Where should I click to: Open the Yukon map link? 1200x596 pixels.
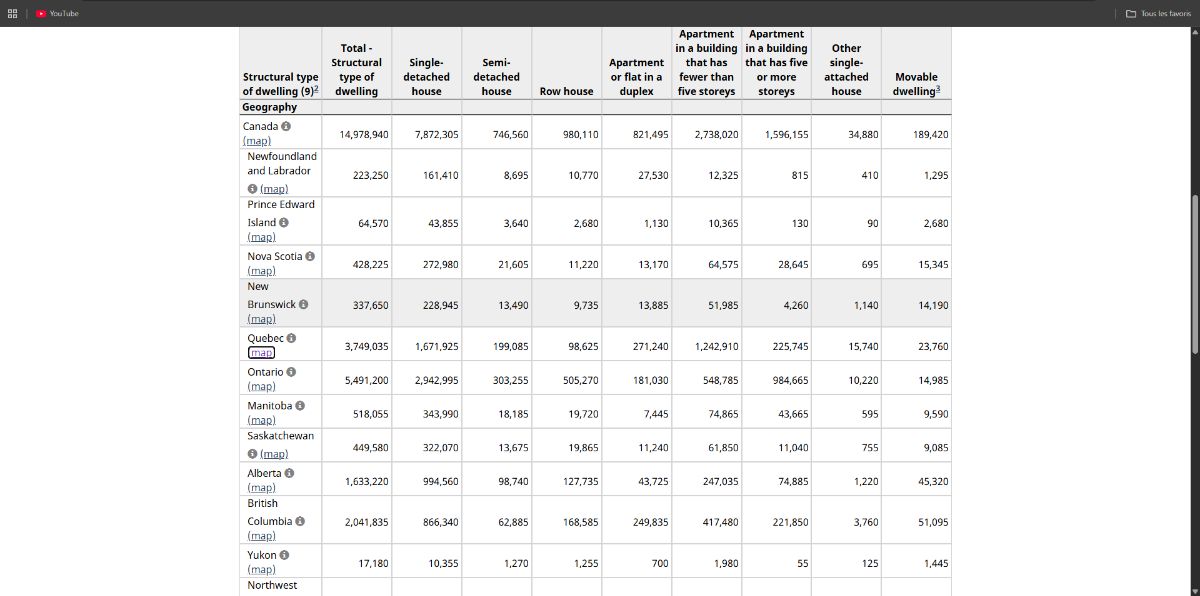pyautogui.click(x=262, y=569)
